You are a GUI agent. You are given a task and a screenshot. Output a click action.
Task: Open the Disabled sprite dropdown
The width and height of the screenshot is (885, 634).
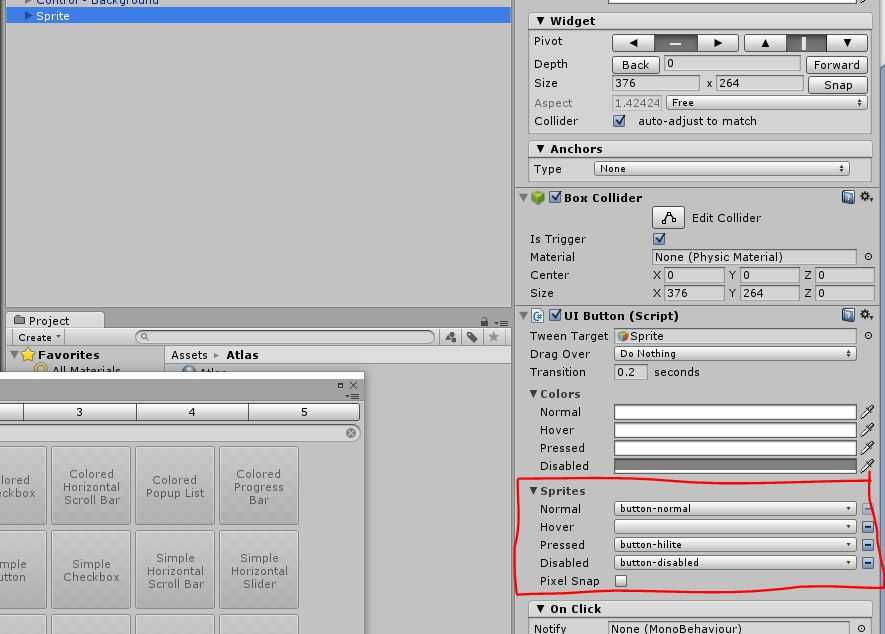pyautogui.click(x=735, y=562)
